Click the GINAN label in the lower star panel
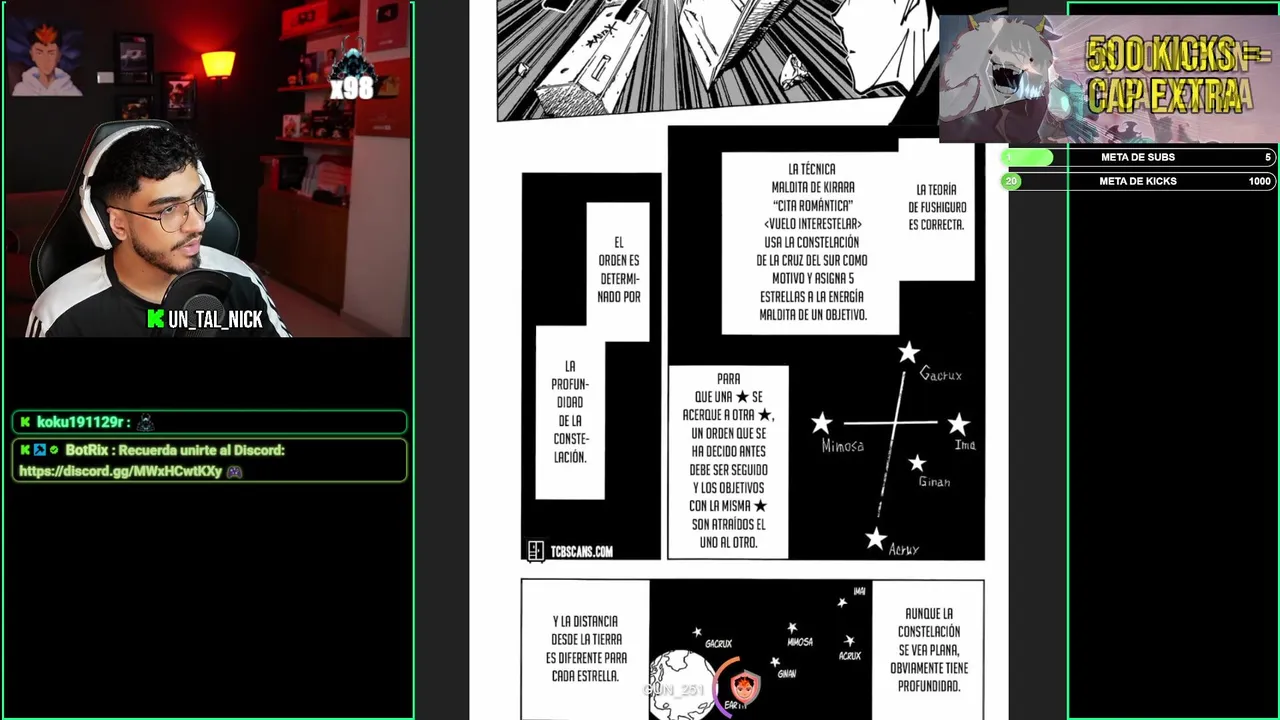Screen dimensions: 1280x720 click(x=787, y=674)
